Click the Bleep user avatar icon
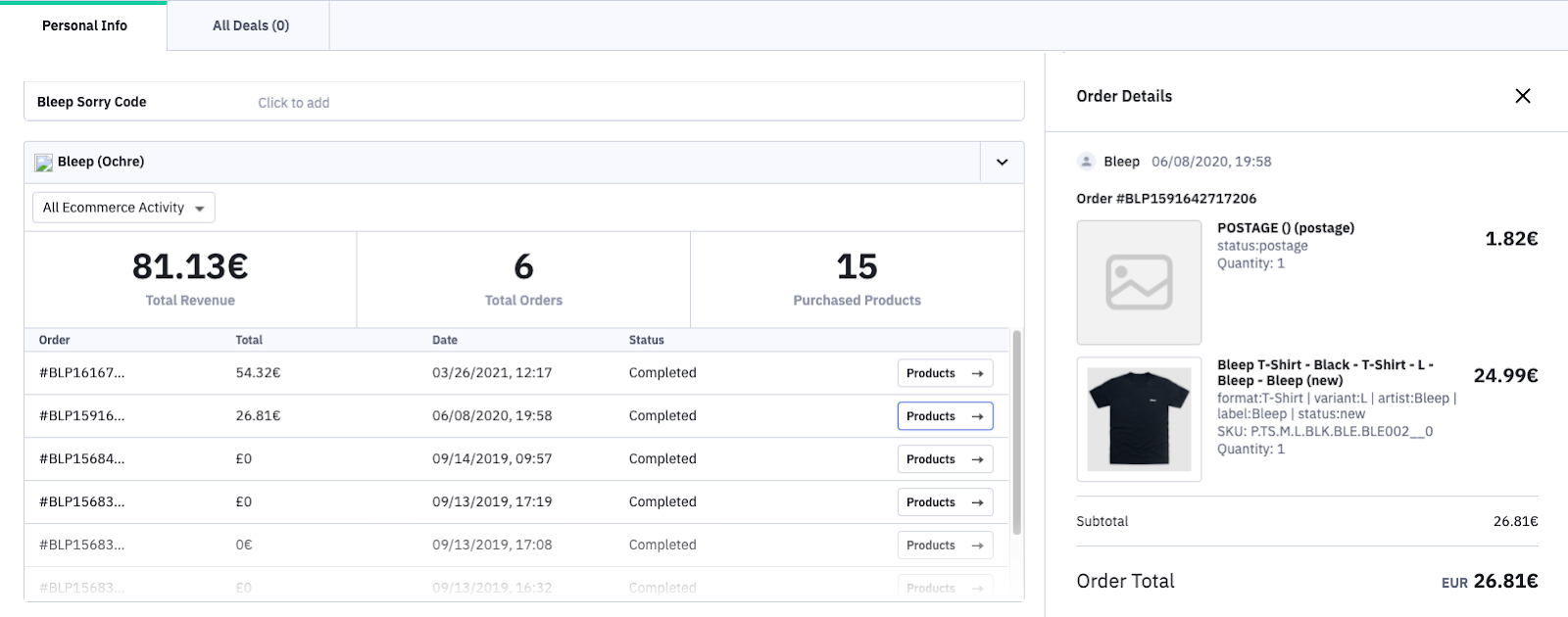Image resolution: width=1568 pixels, height=617 pixels. click(1086, 162)
